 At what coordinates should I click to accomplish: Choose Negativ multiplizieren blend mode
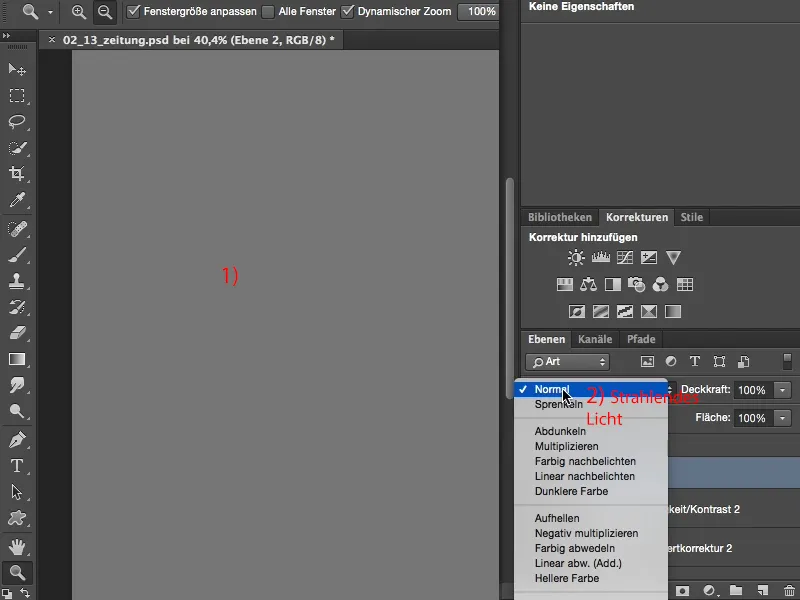(586, 533)
